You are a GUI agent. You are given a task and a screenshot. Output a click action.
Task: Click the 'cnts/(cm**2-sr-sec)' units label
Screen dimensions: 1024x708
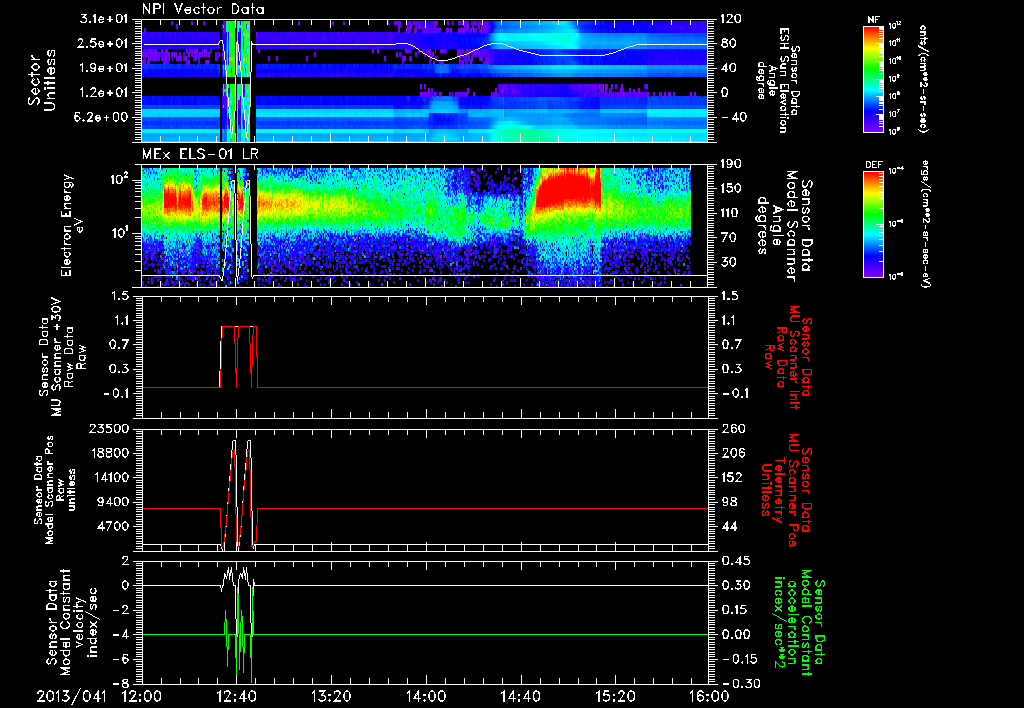click(x=923, y=79)
